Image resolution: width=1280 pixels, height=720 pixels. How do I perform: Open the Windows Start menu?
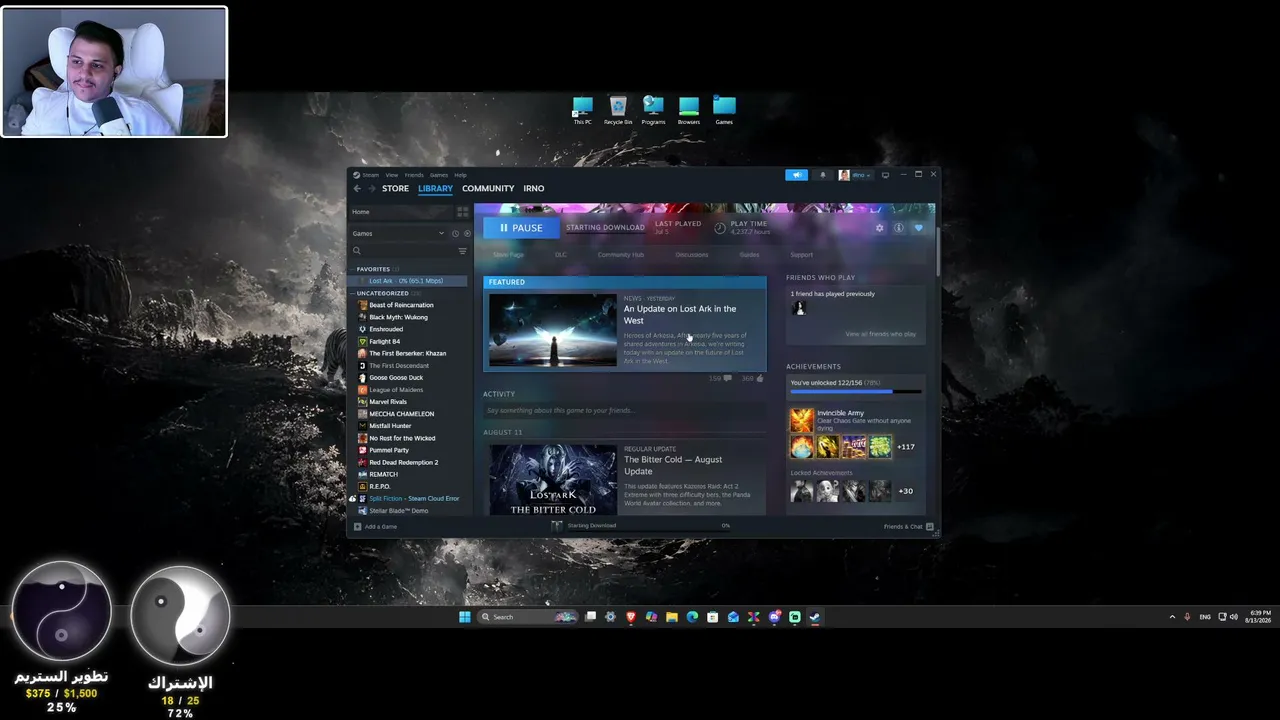[x=465, y=617]
